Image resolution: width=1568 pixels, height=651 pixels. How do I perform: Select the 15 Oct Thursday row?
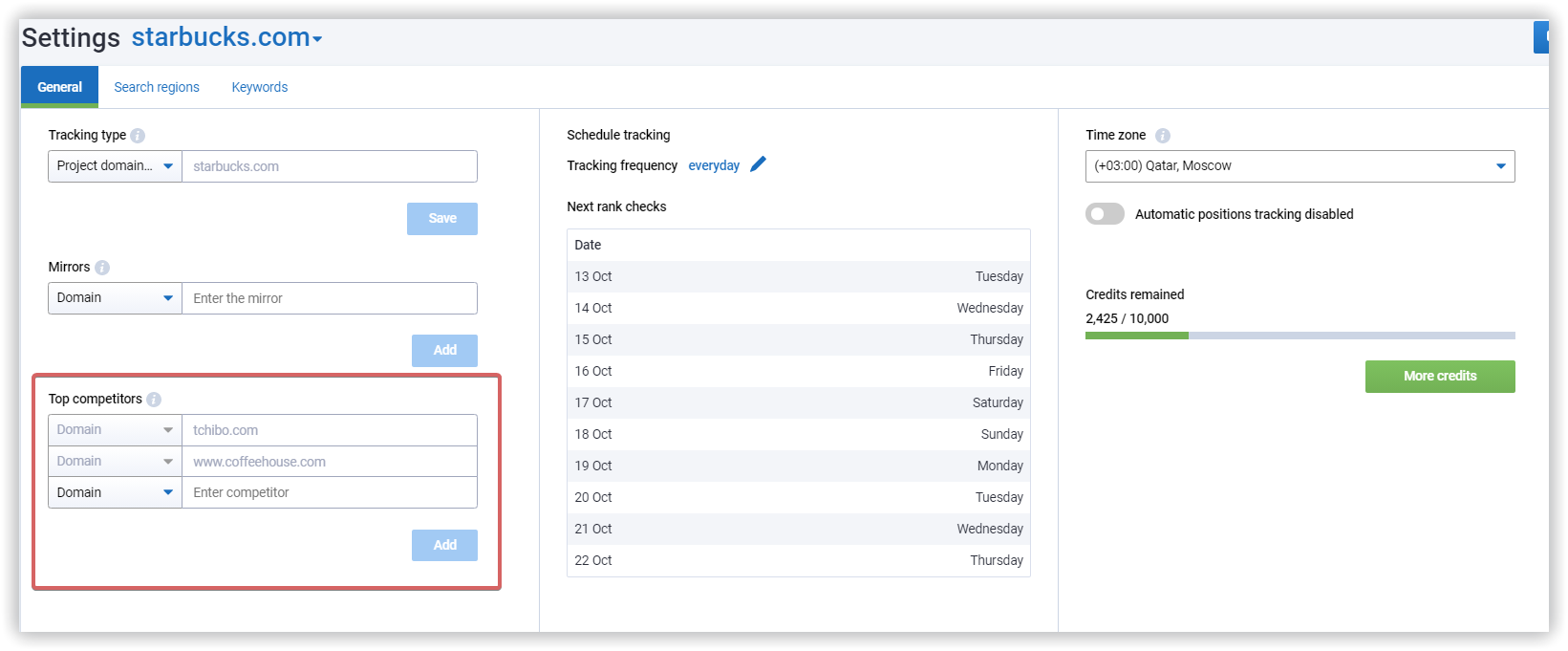pyautogui.click(x=799, y=340)
